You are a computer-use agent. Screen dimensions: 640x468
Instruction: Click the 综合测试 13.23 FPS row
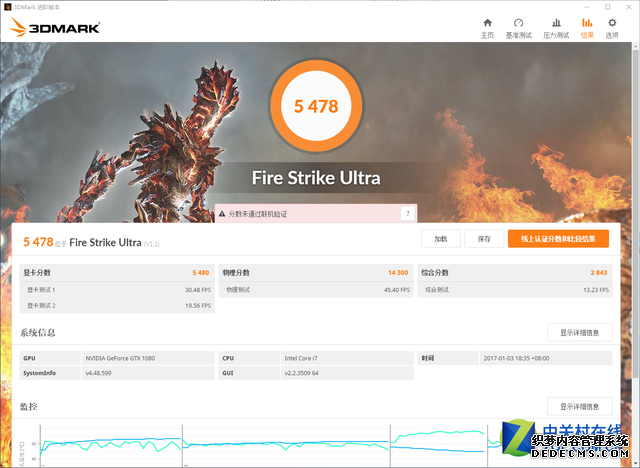[515, 290]
